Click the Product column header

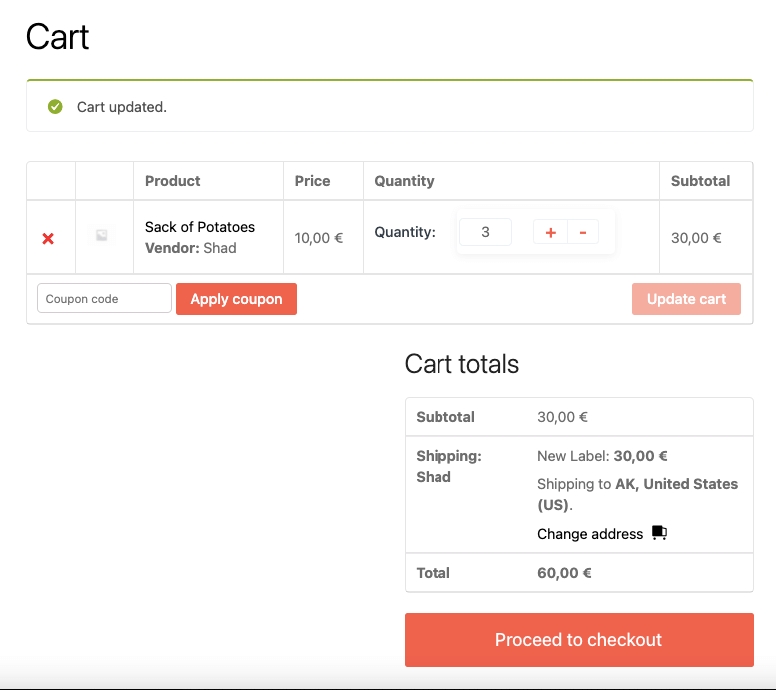(x=173, y=181)
